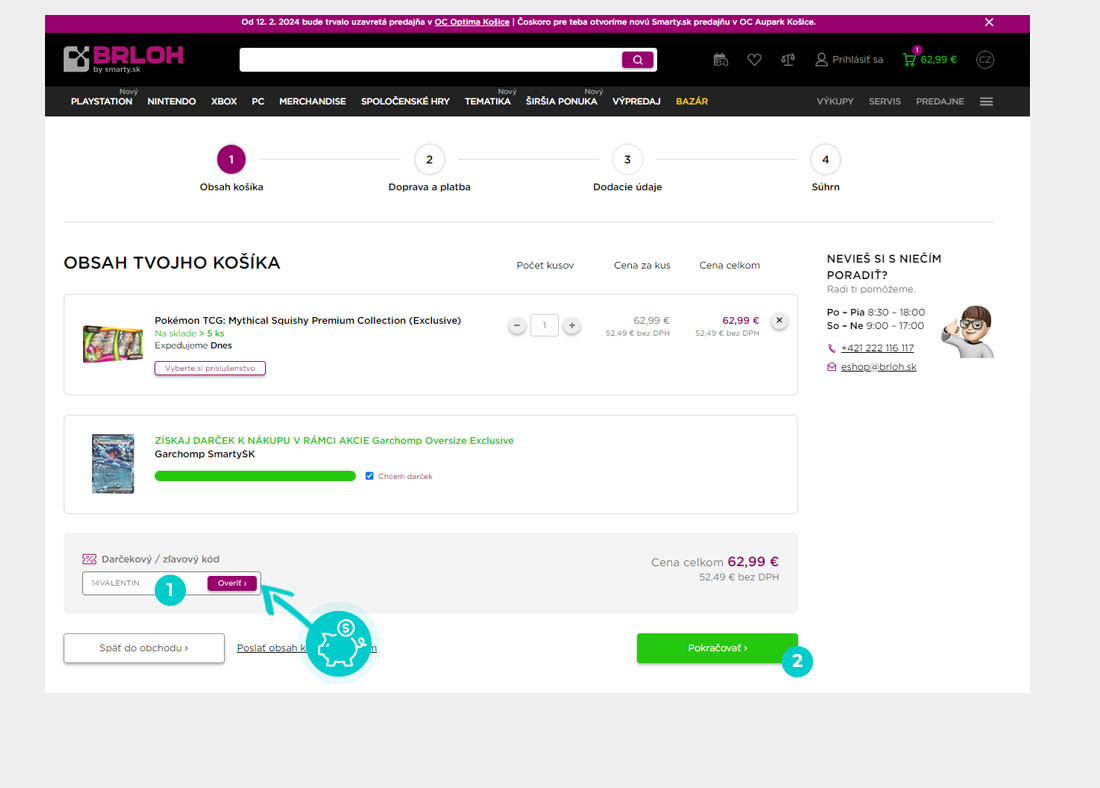Viewport: 1100px width, 788px height.
Task: Switch language with the CZ icon
Action: (985, 60)
